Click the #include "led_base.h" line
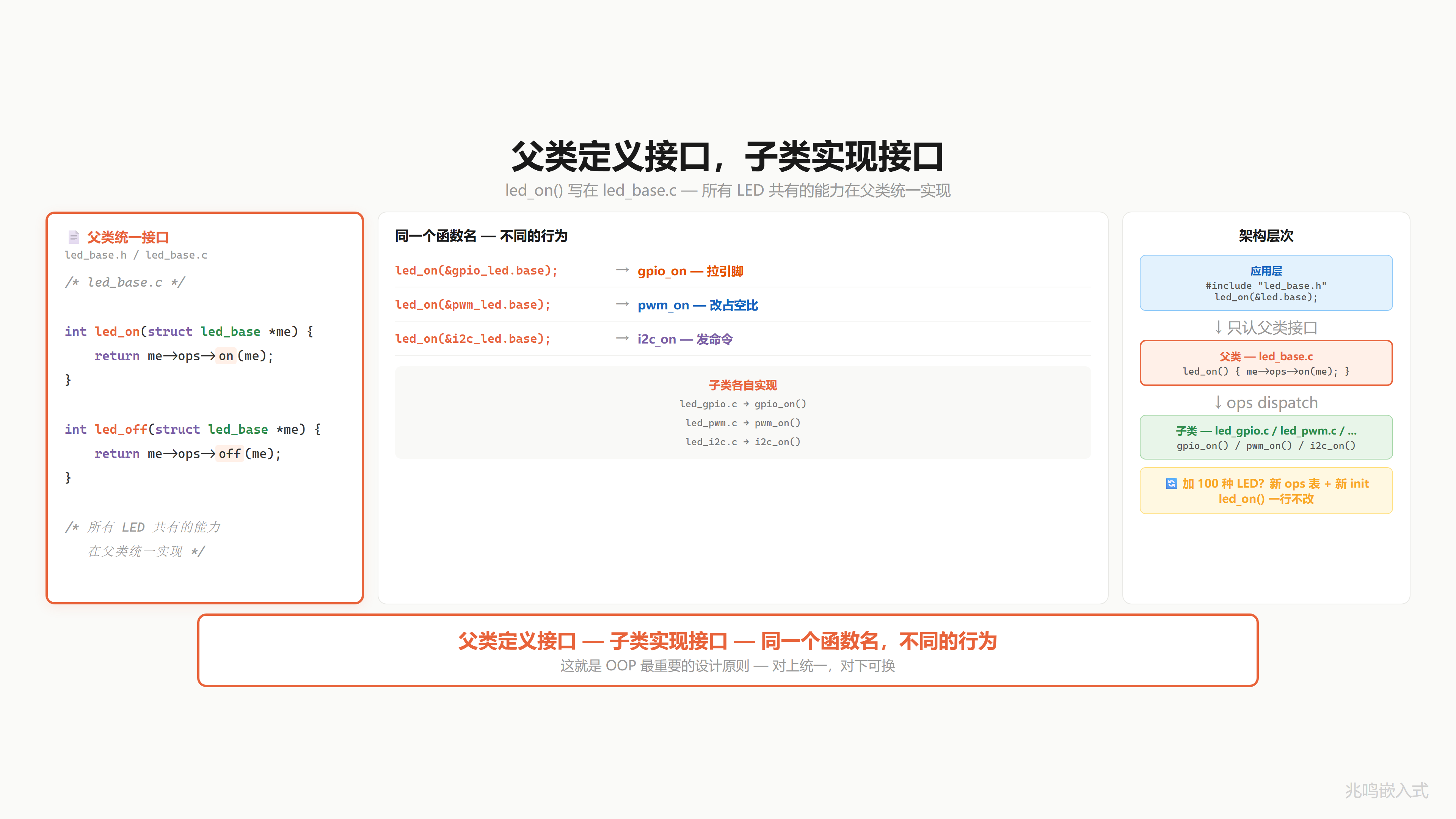Viewport: 1456px width, 819px height. 1266,286
